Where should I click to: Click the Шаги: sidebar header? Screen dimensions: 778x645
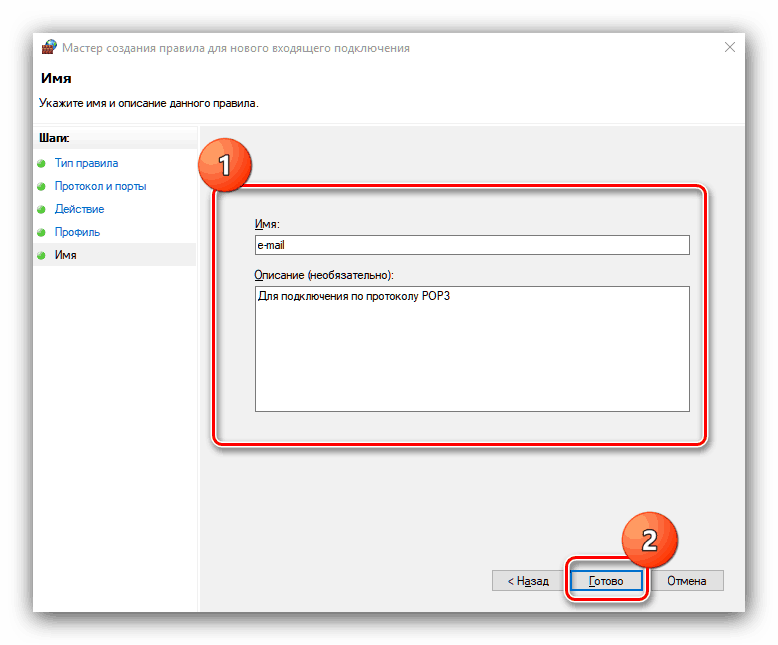click(54, 138)
